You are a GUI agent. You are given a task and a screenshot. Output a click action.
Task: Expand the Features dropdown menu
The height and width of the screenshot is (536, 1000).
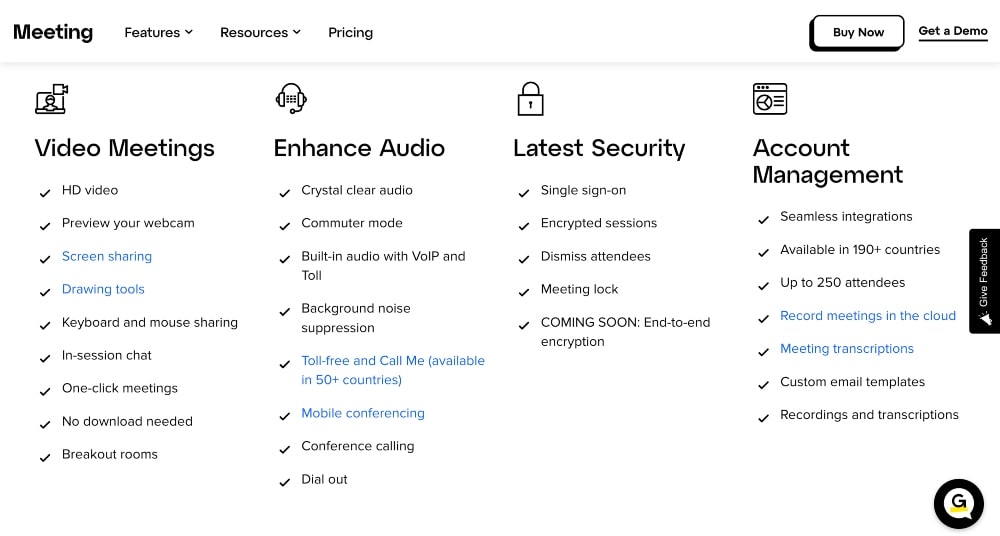[159, 32]
